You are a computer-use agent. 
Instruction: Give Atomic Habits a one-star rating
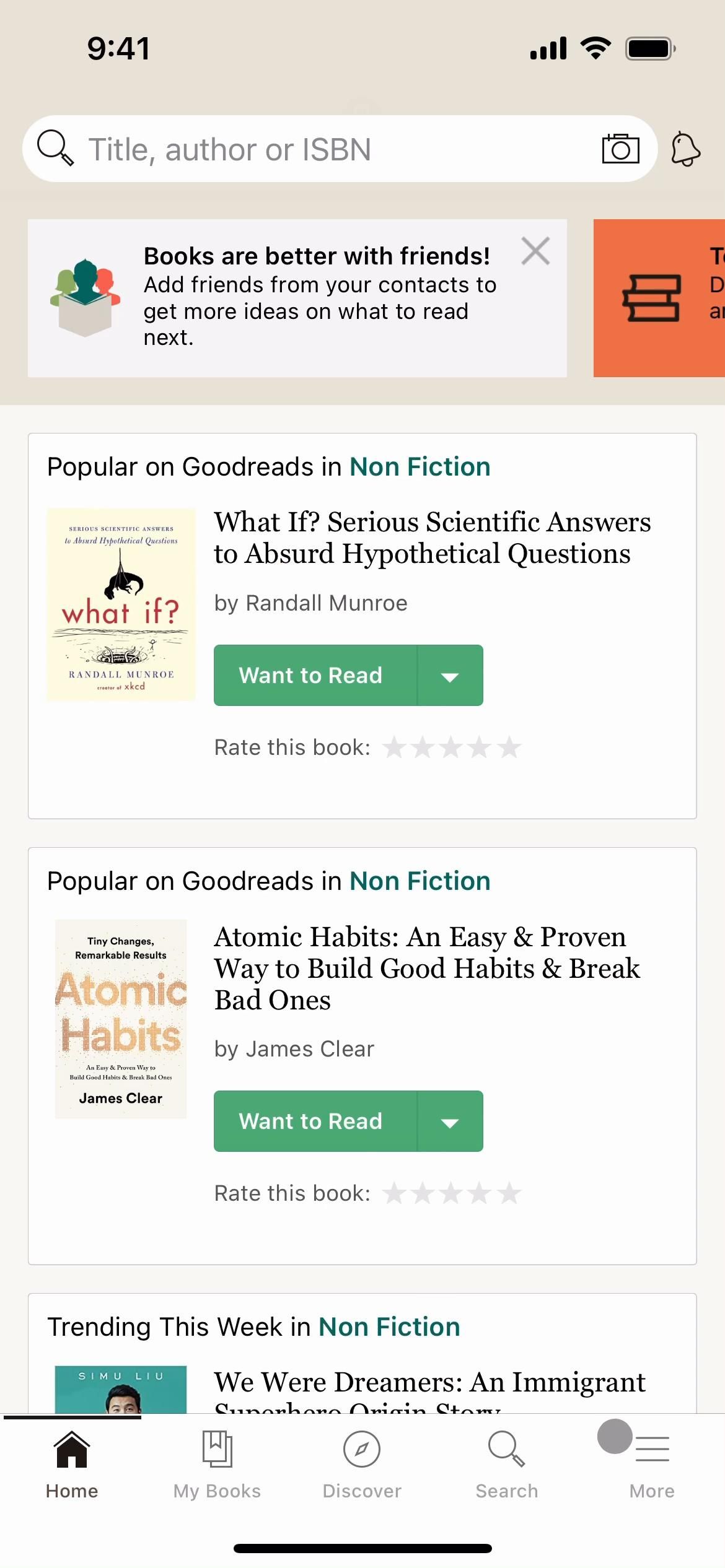[394, 1193]
